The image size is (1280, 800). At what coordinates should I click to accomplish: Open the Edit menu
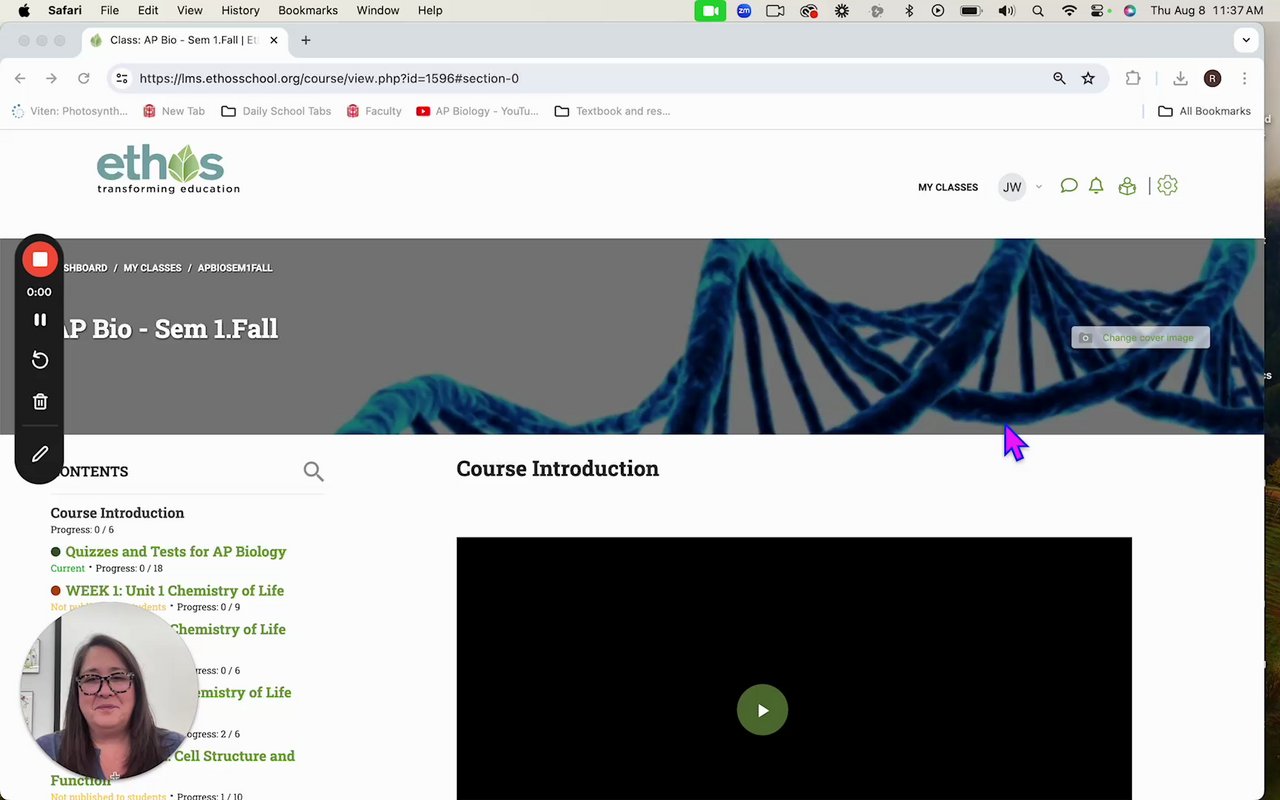pyautogui.click(x=148, y=10)
